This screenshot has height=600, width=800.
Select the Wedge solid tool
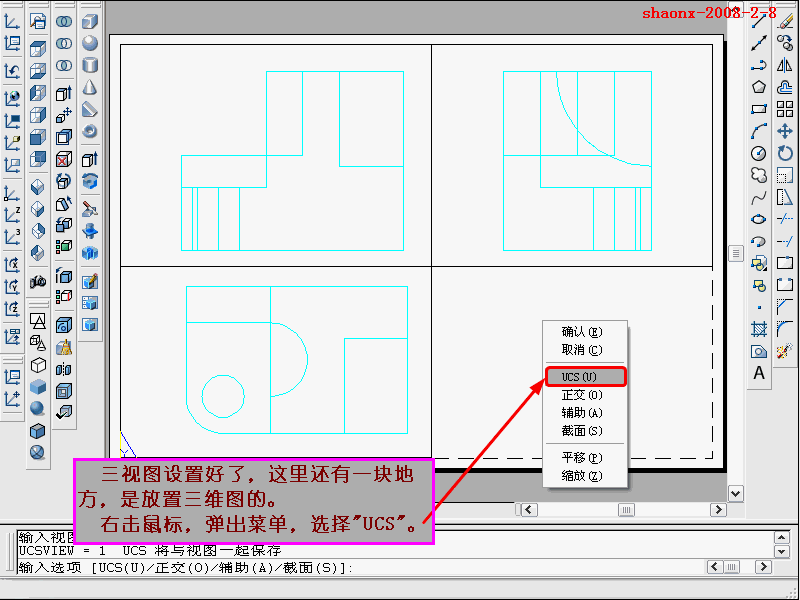tap(90, 109)
